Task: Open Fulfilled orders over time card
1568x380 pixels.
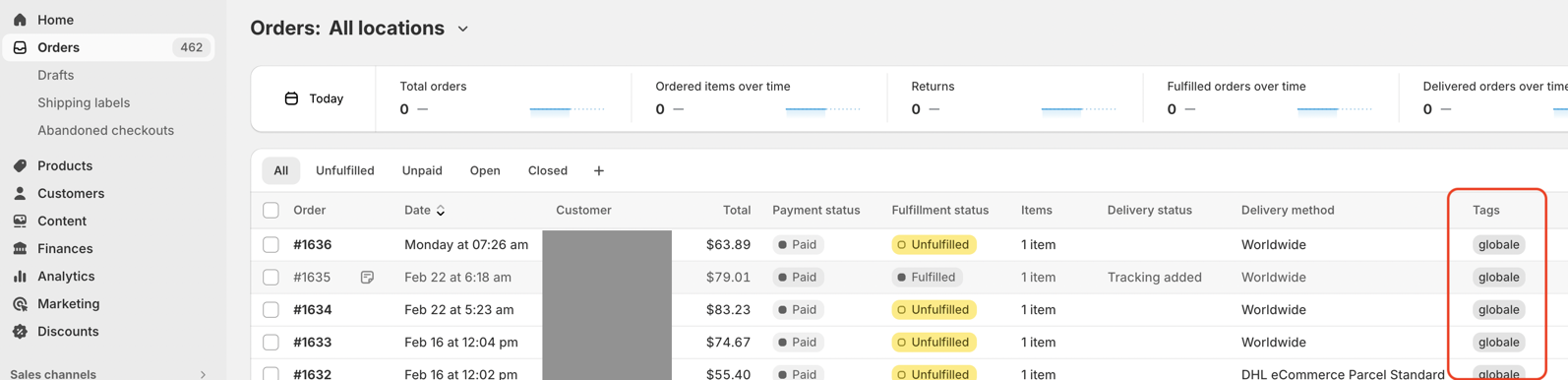Action: tap(1271, 98)
